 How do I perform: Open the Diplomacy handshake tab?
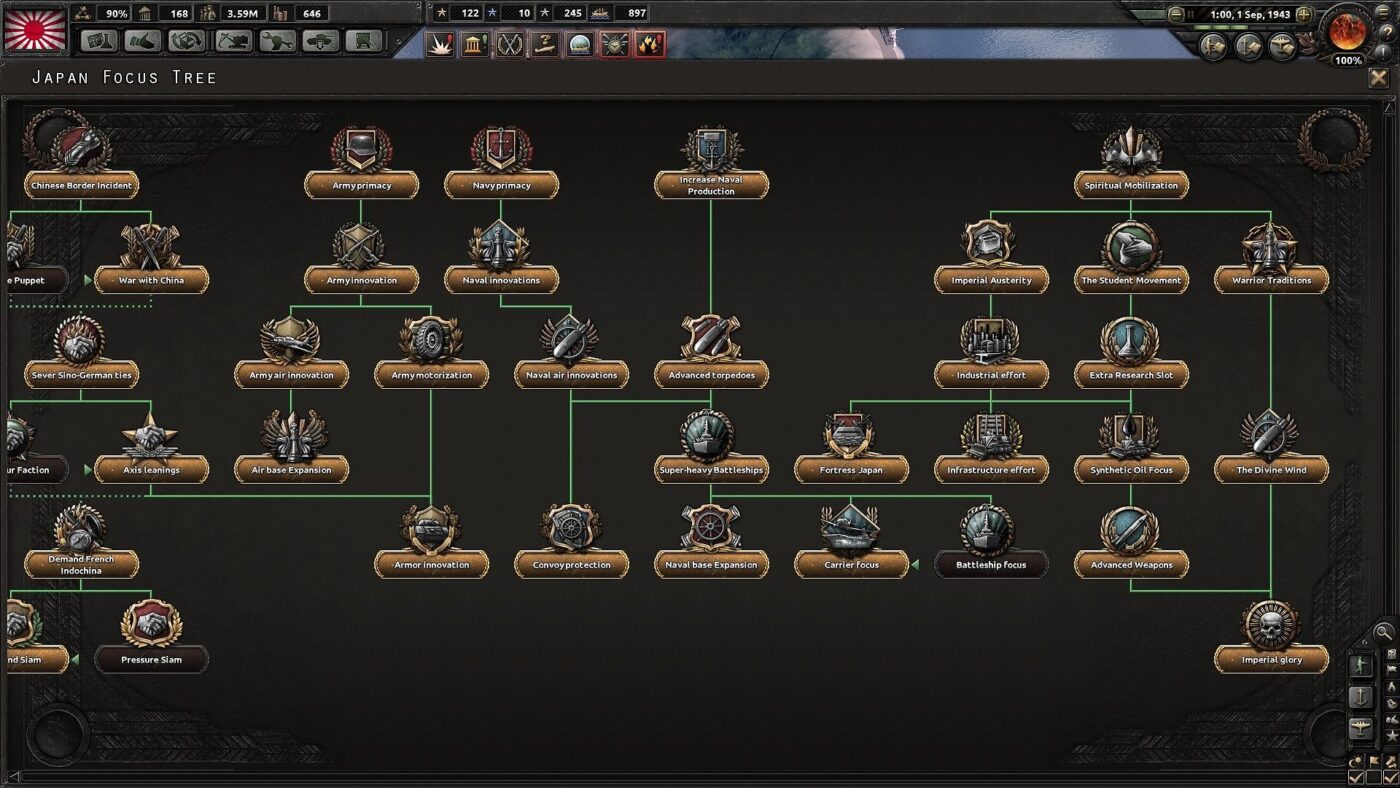pyautogui.click(x=143, y=42)
